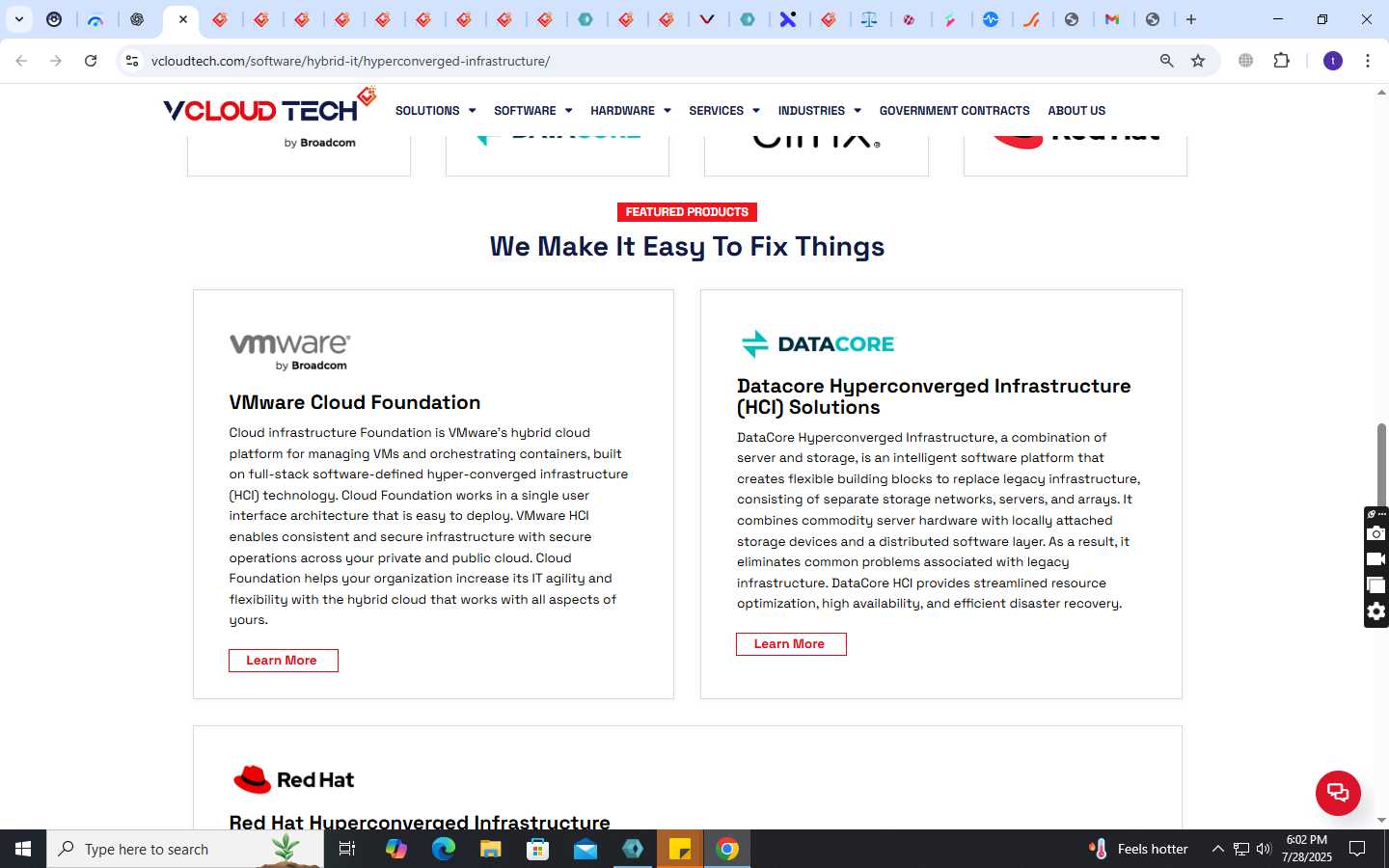Click the Windows search box
The width and height of the screenshot is (1389, 868).
(185, 849)
